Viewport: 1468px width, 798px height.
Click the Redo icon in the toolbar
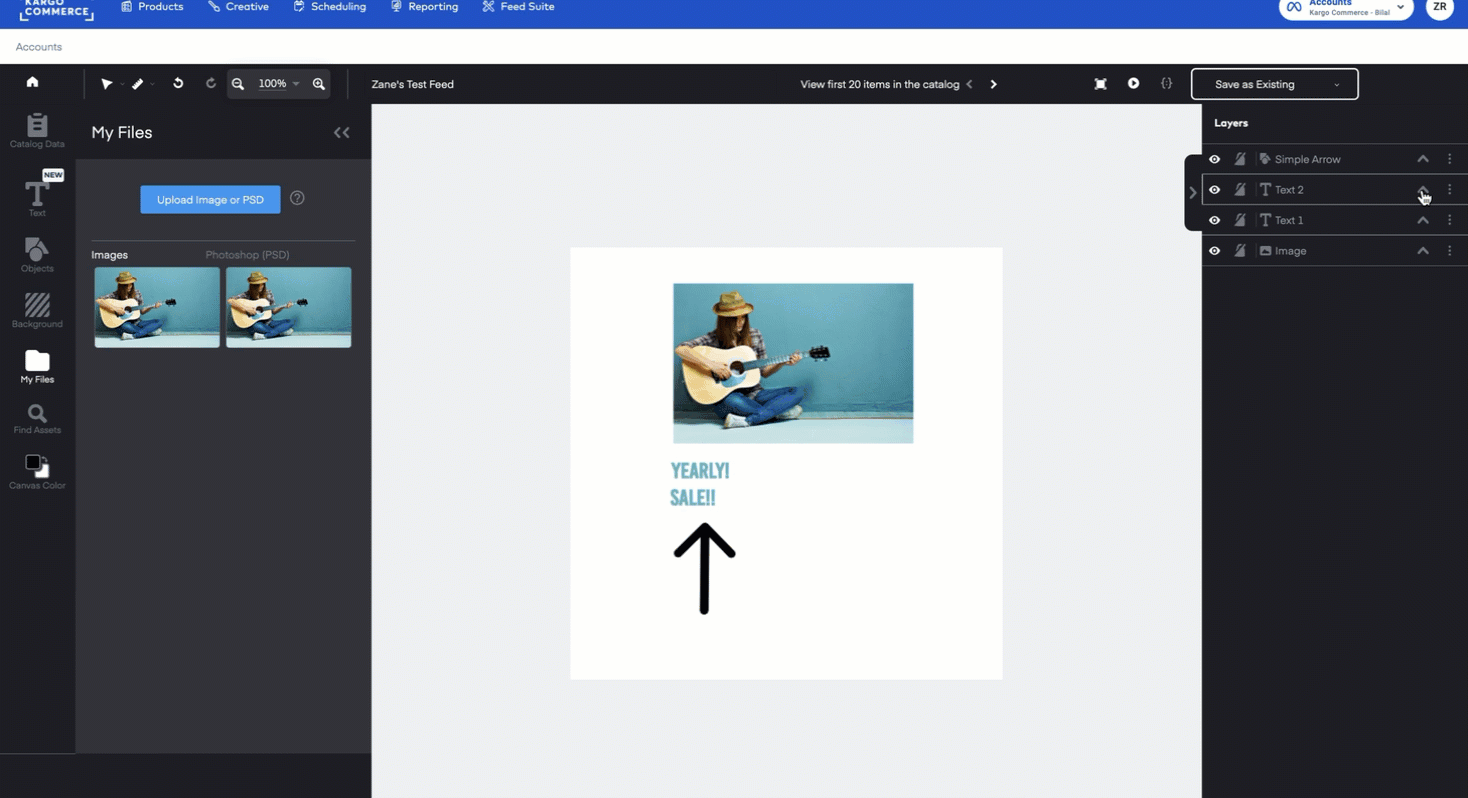tap(211, 84)
